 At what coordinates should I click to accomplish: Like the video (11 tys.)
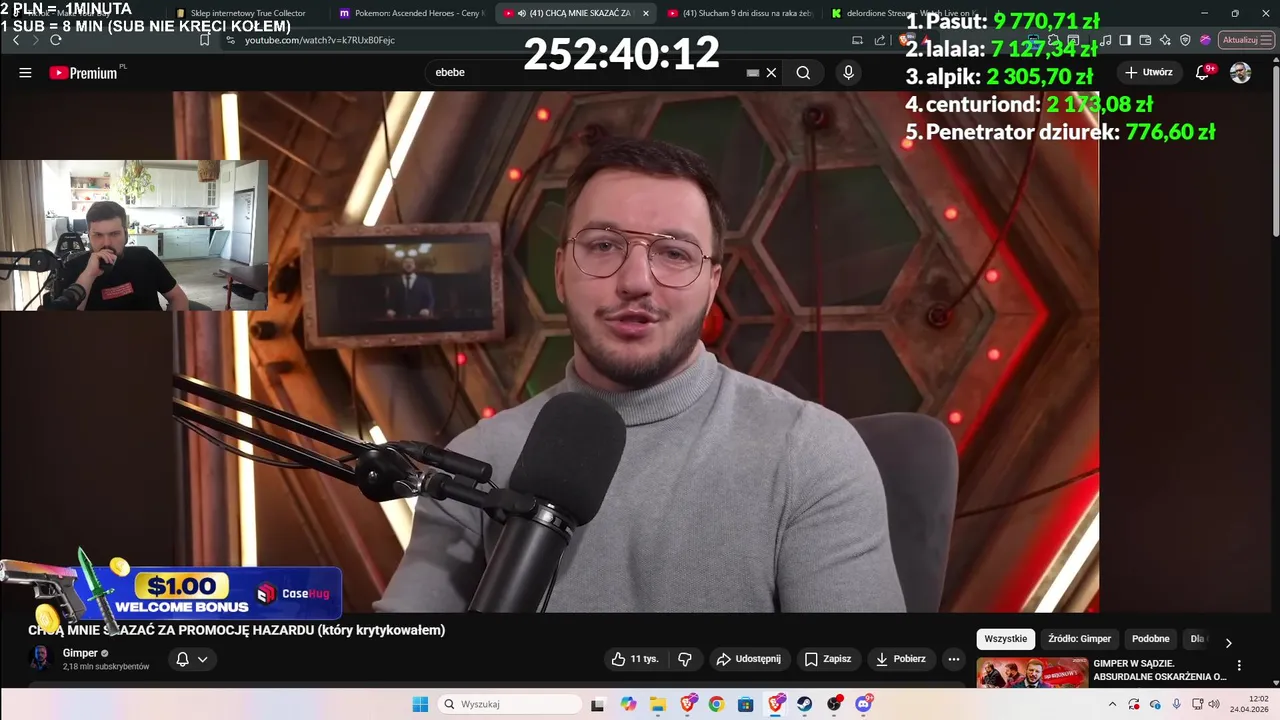coord(635,659)
